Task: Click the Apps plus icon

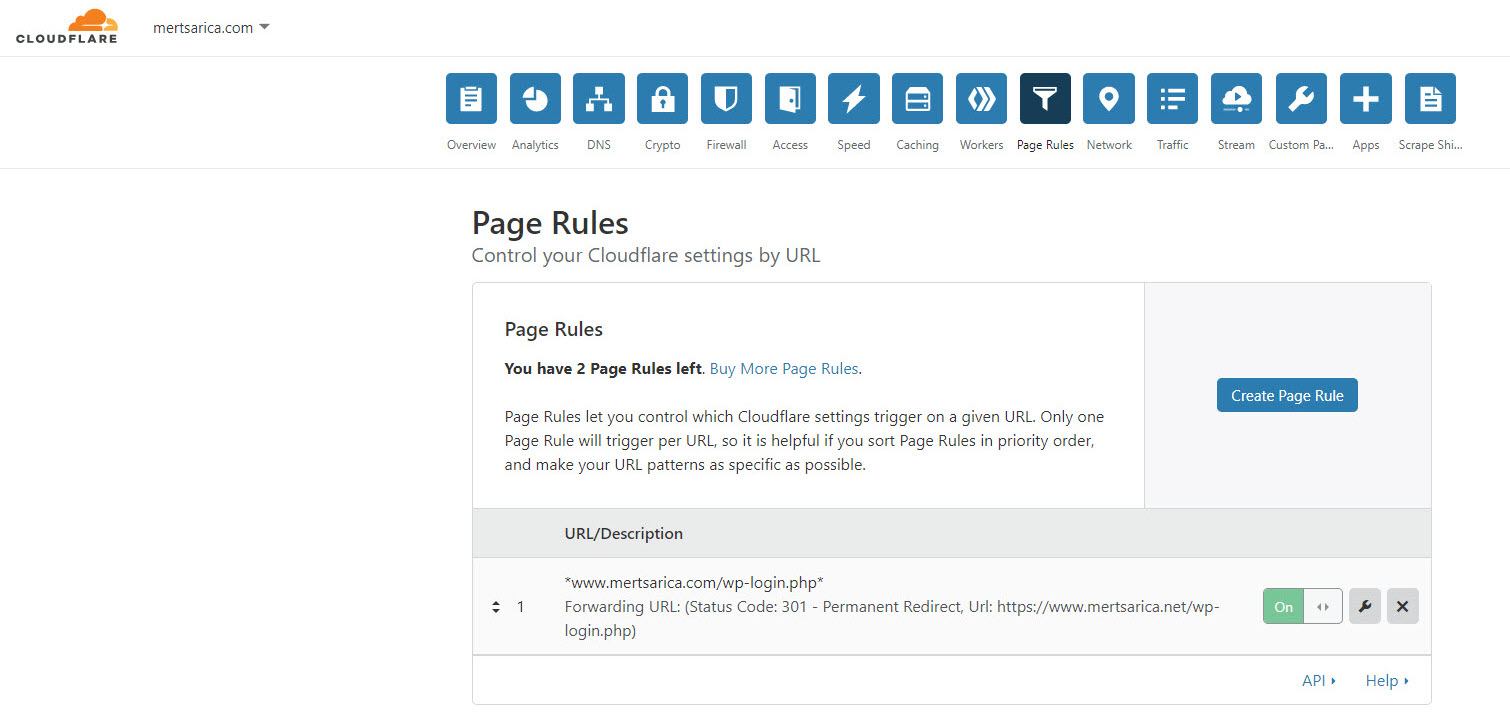Action: (1365, 99)
